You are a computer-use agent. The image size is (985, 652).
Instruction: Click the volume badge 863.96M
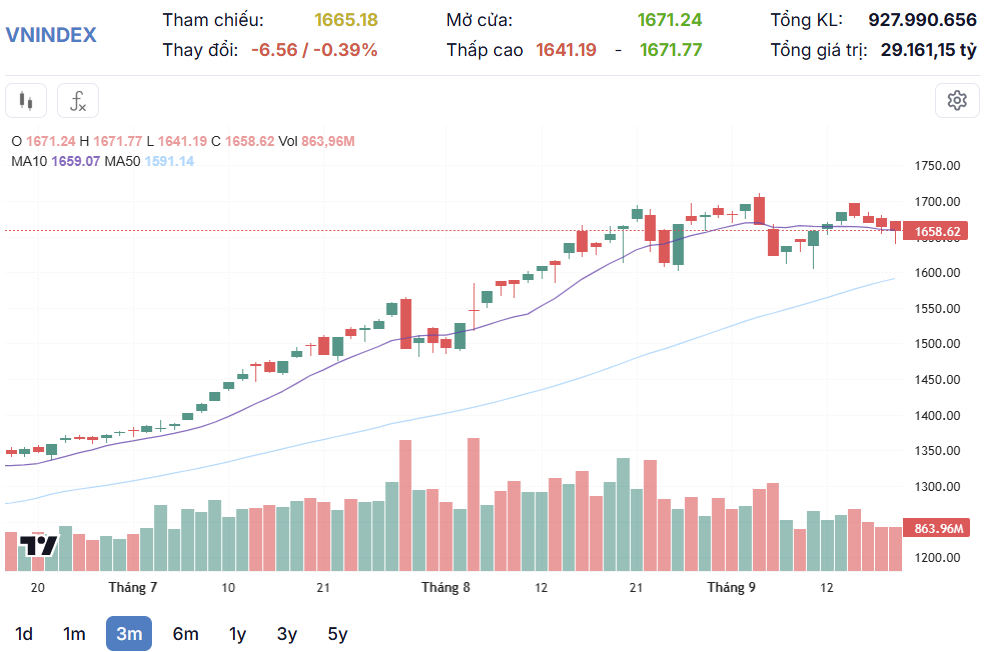tap(938, 527)
